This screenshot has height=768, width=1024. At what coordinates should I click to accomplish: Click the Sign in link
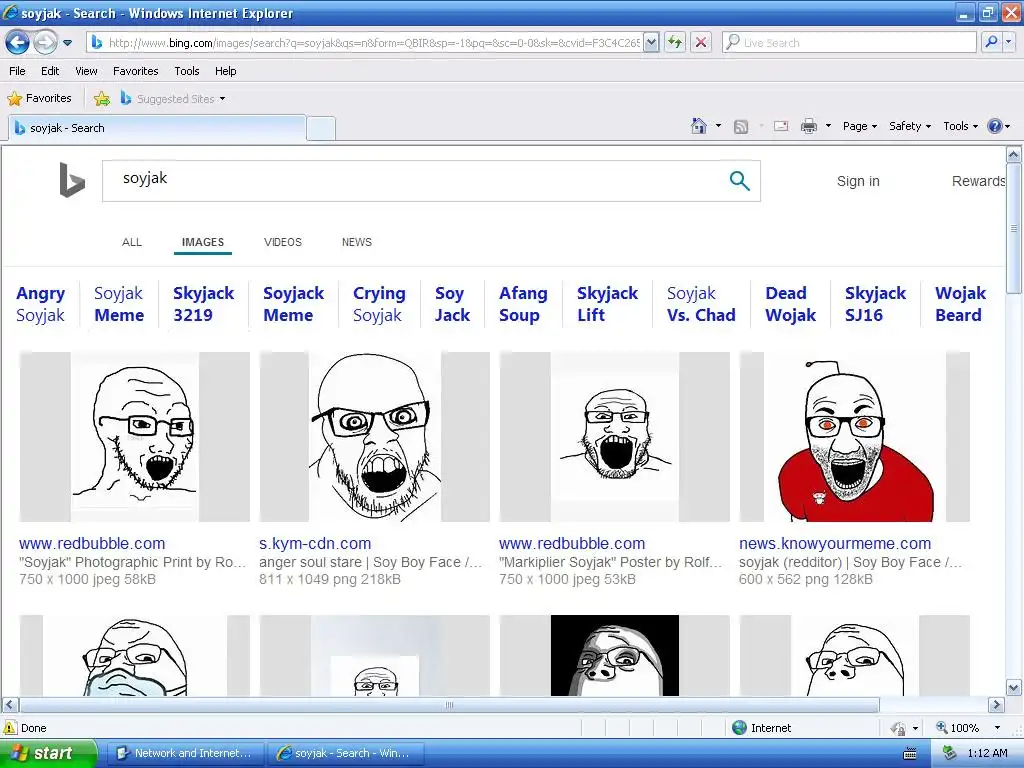(858, 181)
